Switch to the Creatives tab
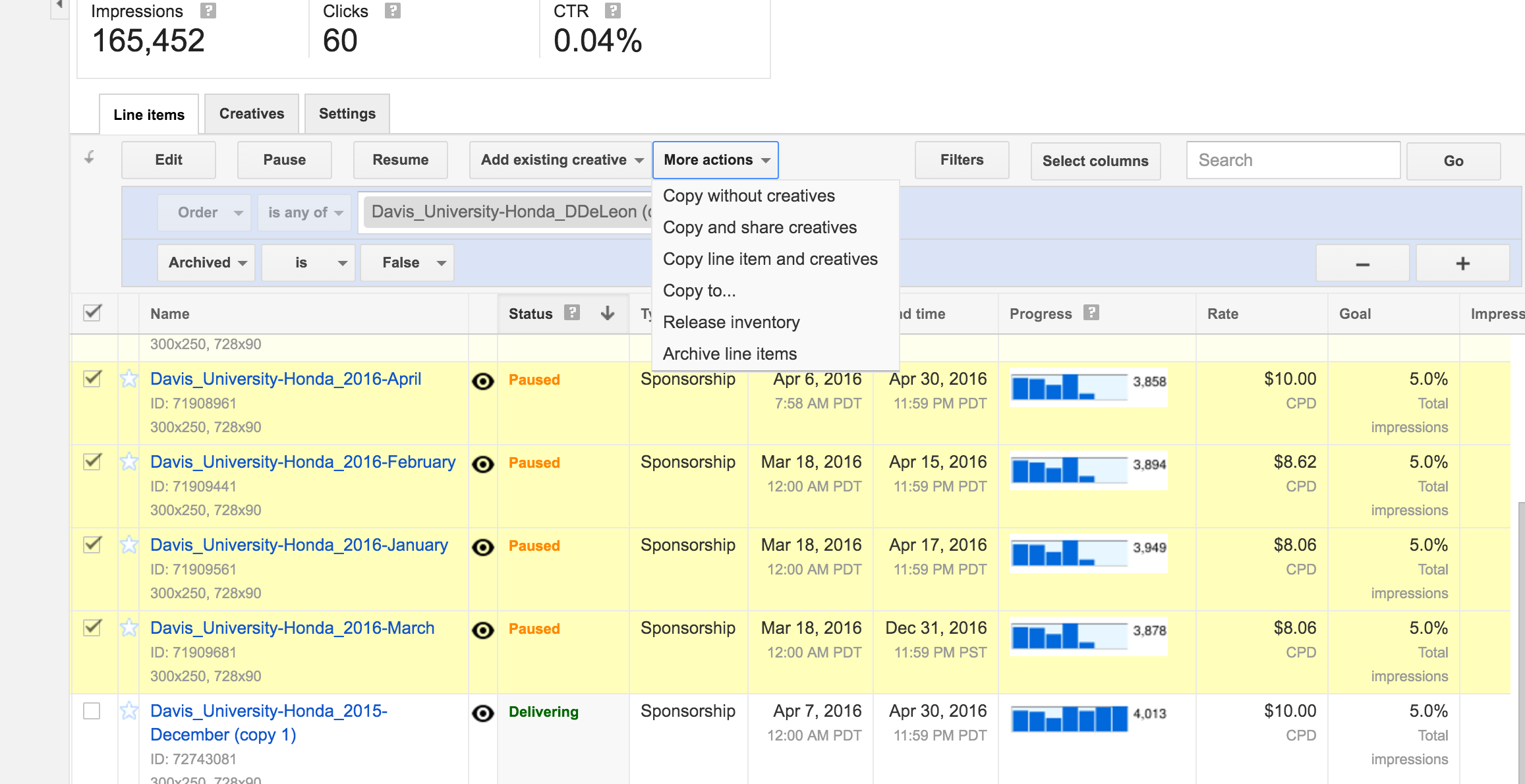The image size is (1525, 784). [251, 114]
